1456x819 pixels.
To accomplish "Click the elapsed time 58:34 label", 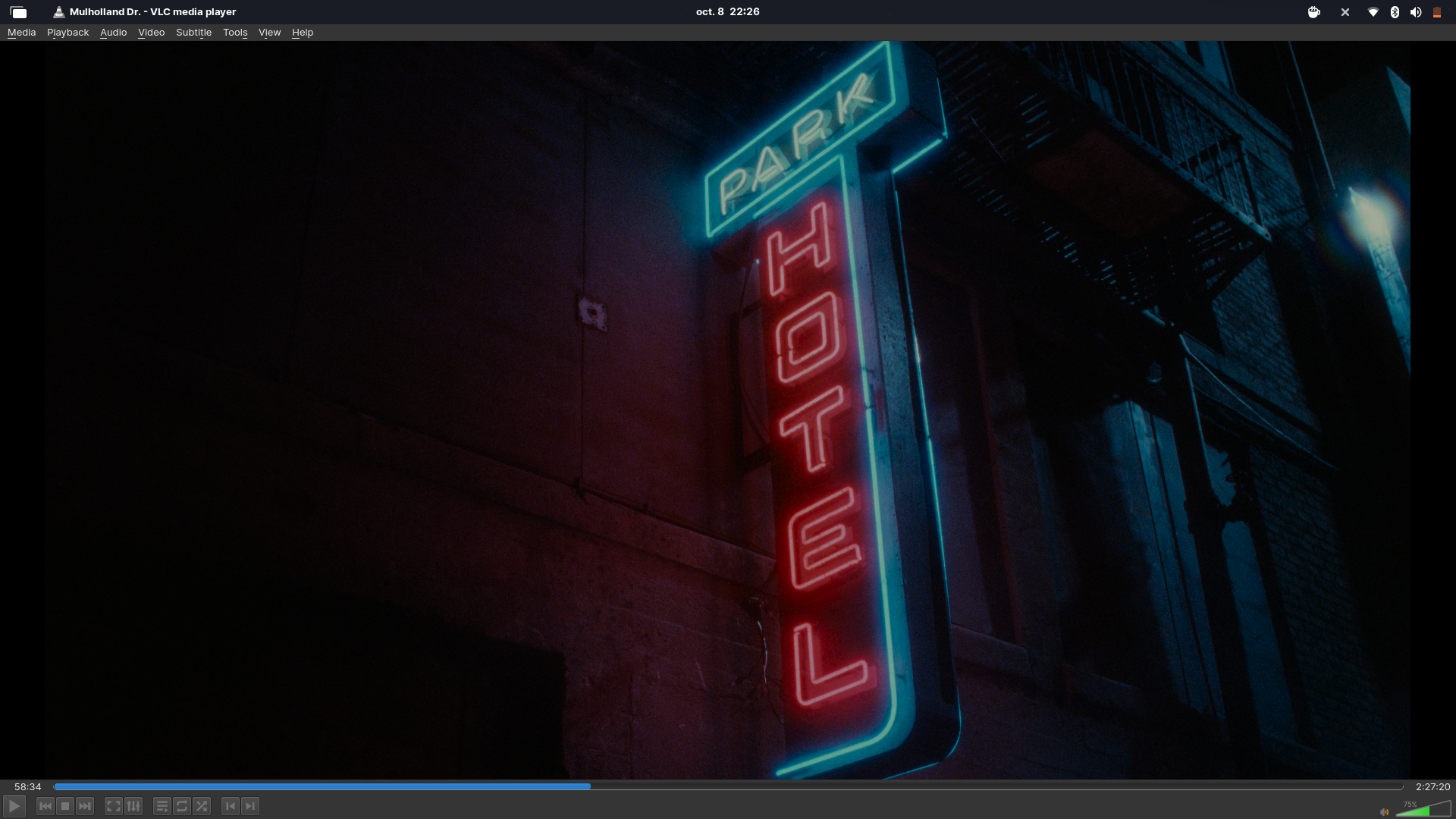I will (x=28, y=787).
